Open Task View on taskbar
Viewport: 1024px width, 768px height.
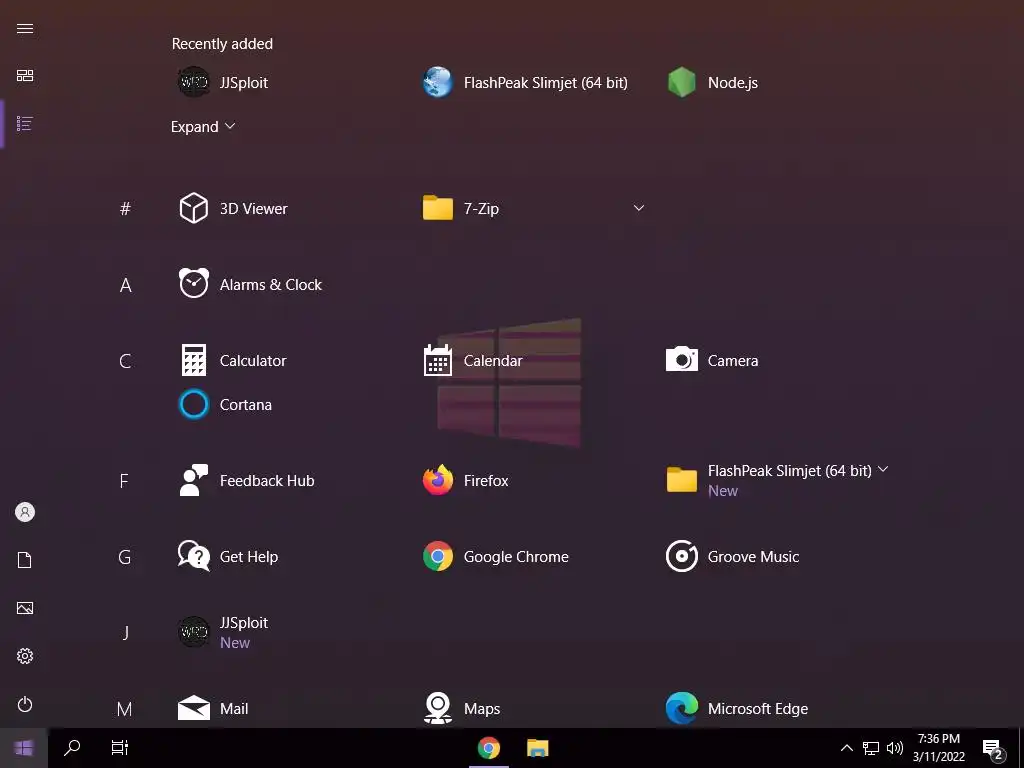(120, 748)
